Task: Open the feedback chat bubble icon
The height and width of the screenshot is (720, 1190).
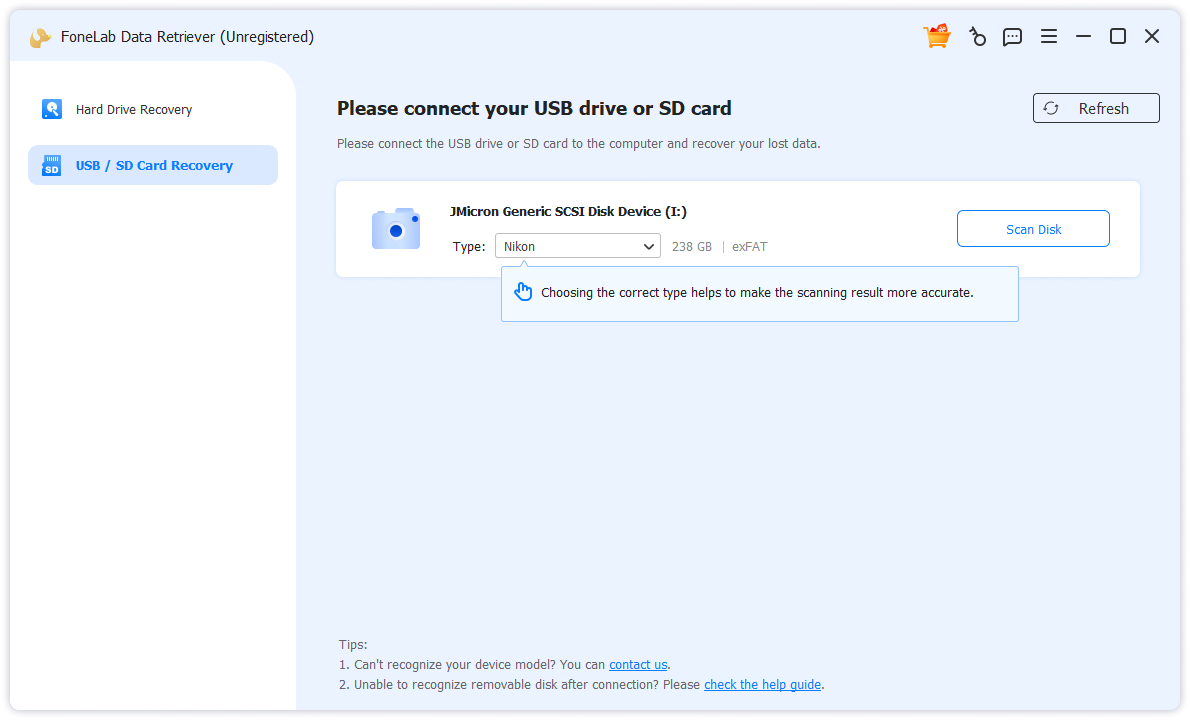Action: tap(1013, 36)
